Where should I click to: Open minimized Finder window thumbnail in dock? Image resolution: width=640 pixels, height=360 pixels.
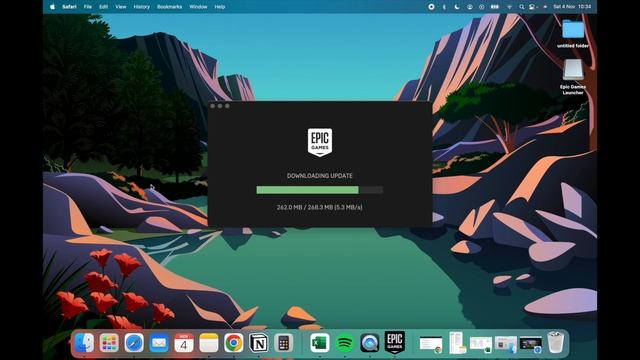(506, 344)
